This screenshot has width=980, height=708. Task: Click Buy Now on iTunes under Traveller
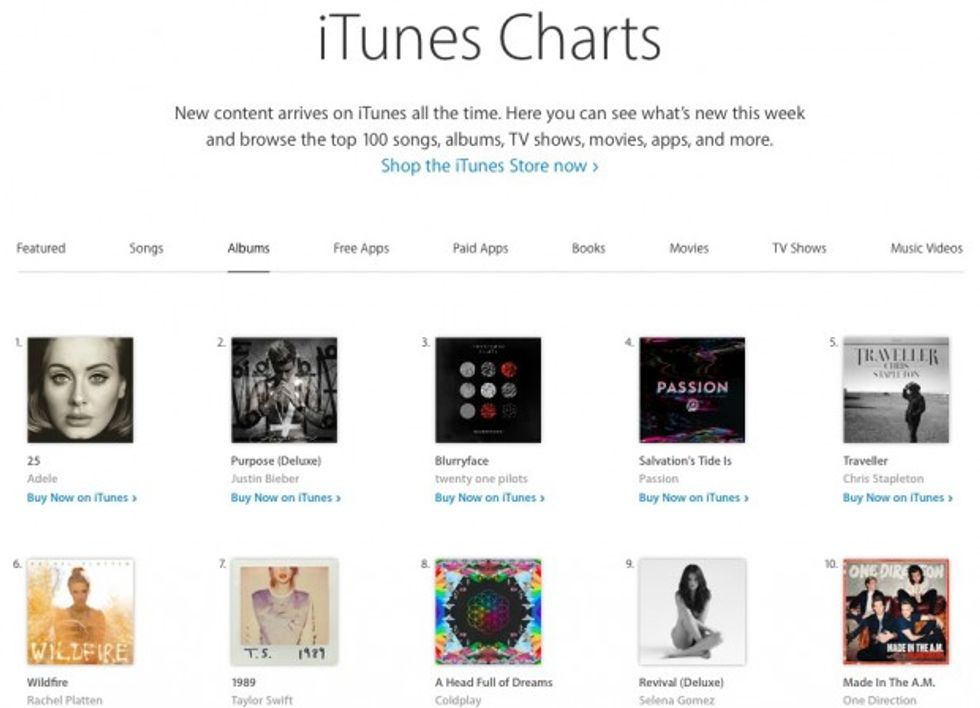[x=898, y=497]
